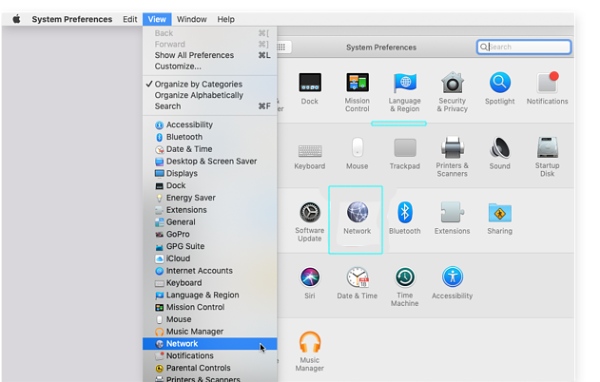
Task: Select Mouse in View menu list
Action: 210,320
